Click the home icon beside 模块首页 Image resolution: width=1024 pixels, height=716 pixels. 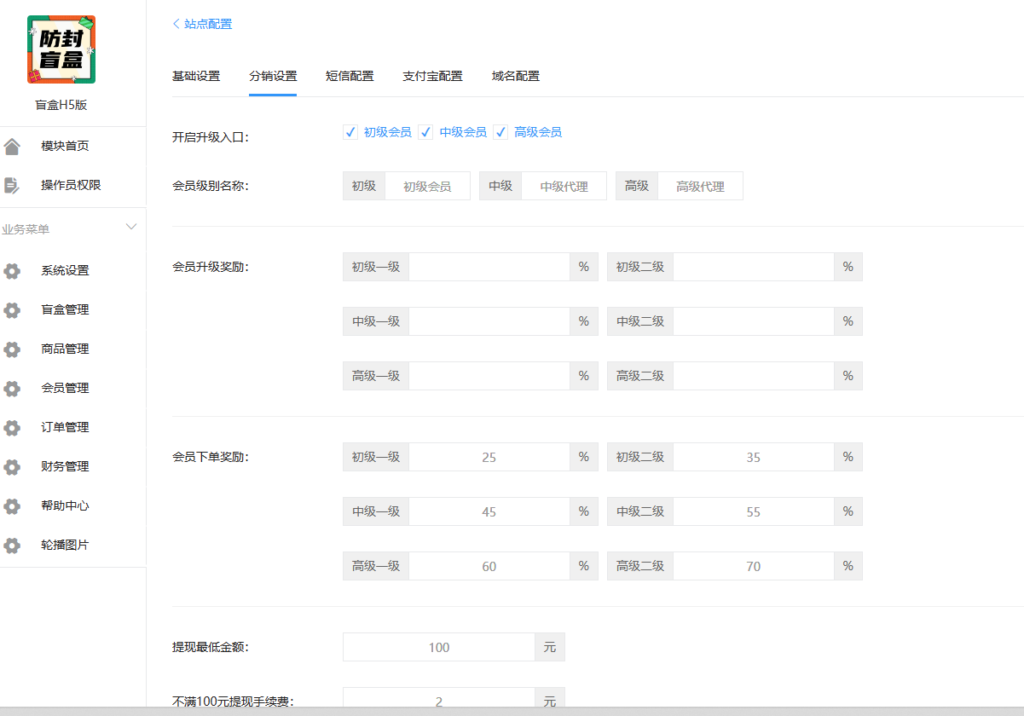[12, 147]
